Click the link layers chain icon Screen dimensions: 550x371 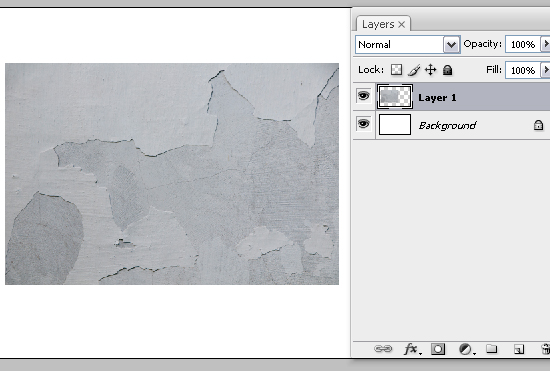383,349
